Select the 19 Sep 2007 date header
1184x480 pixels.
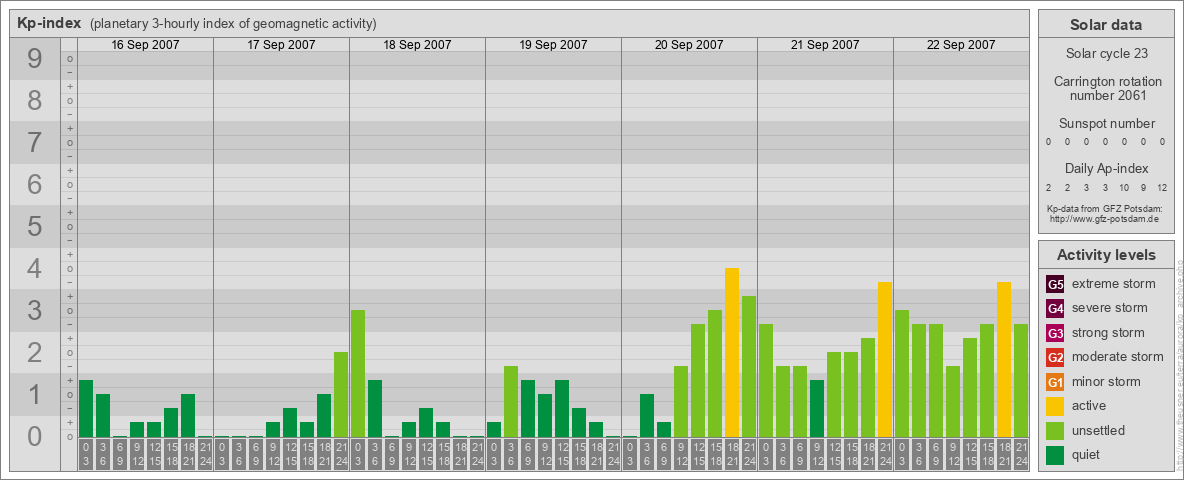[x=553, y=45]
